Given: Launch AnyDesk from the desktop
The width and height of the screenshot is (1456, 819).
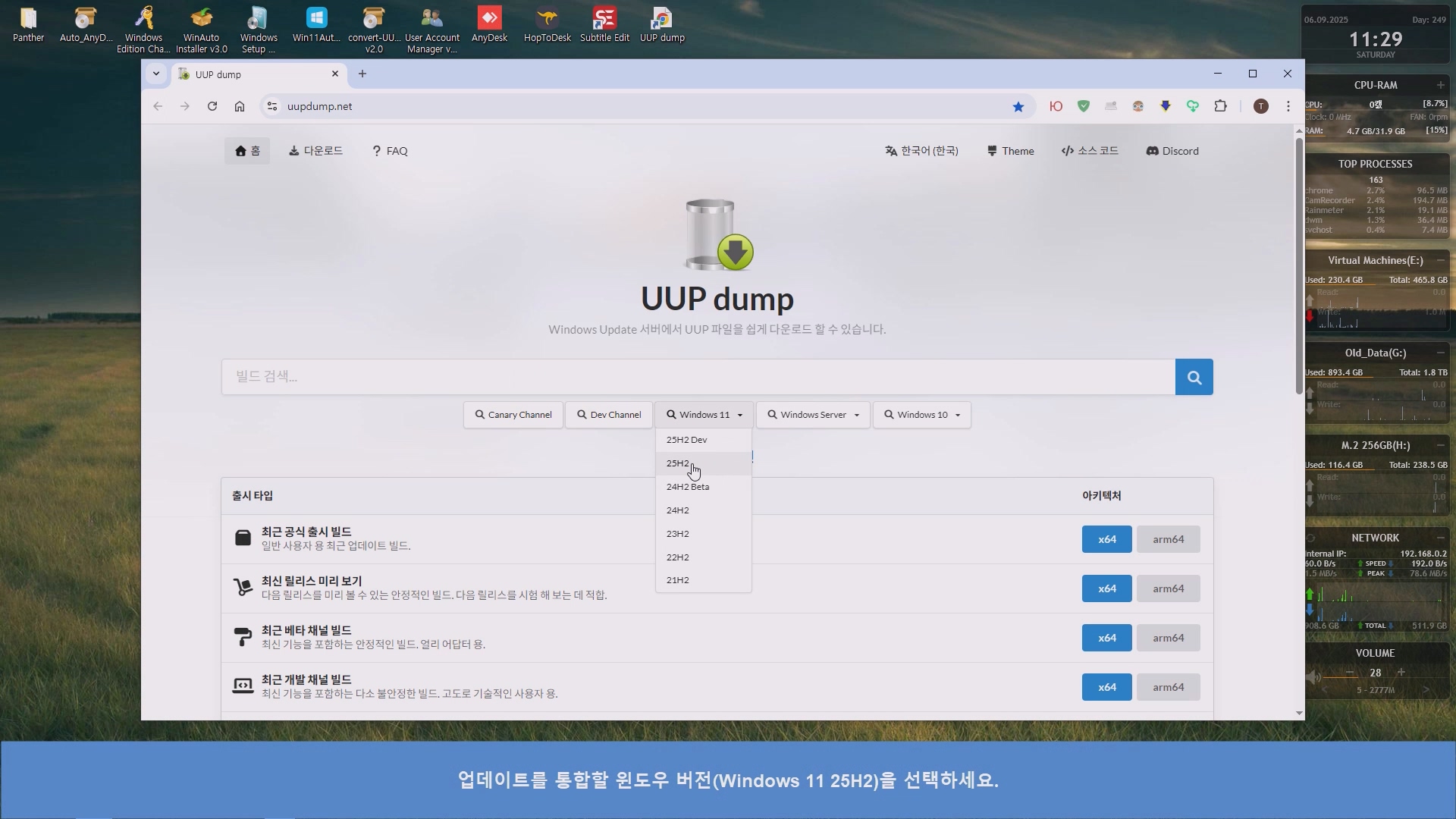Looking at the screenshot, I should tap(489, 25).
